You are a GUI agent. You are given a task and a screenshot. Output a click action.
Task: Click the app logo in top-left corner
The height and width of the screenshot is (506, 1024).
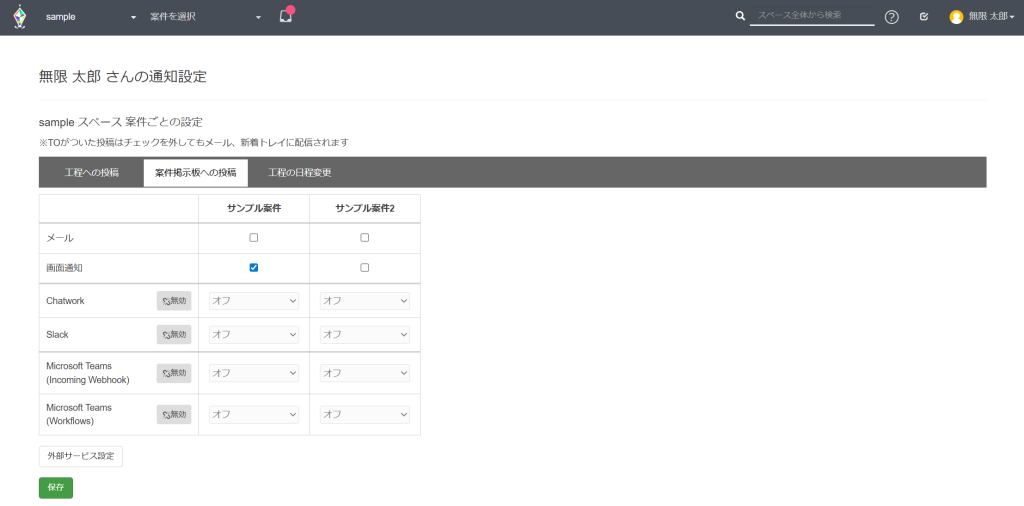point(19,17)
